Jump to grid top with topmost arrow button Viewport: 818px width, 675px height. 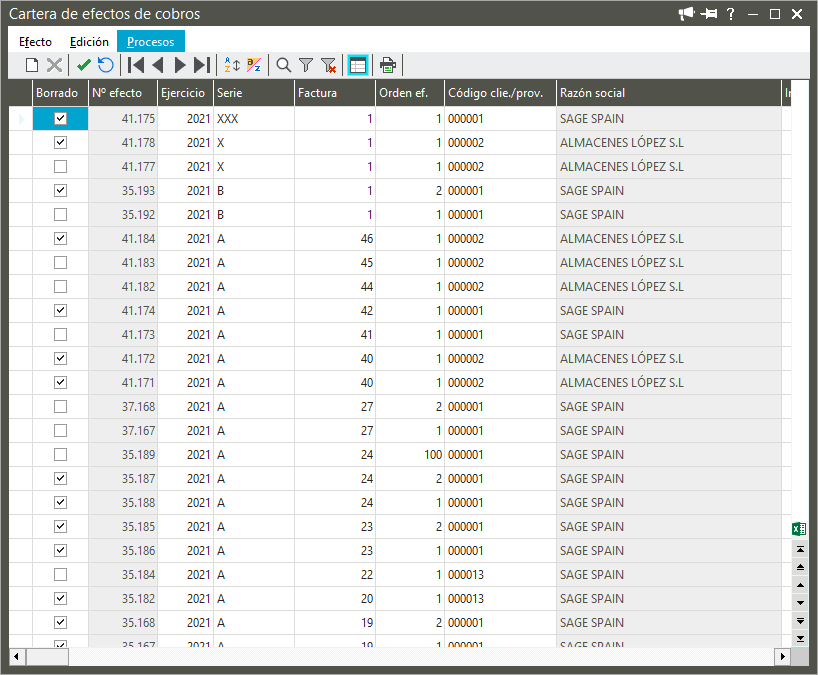click(800, 550)
